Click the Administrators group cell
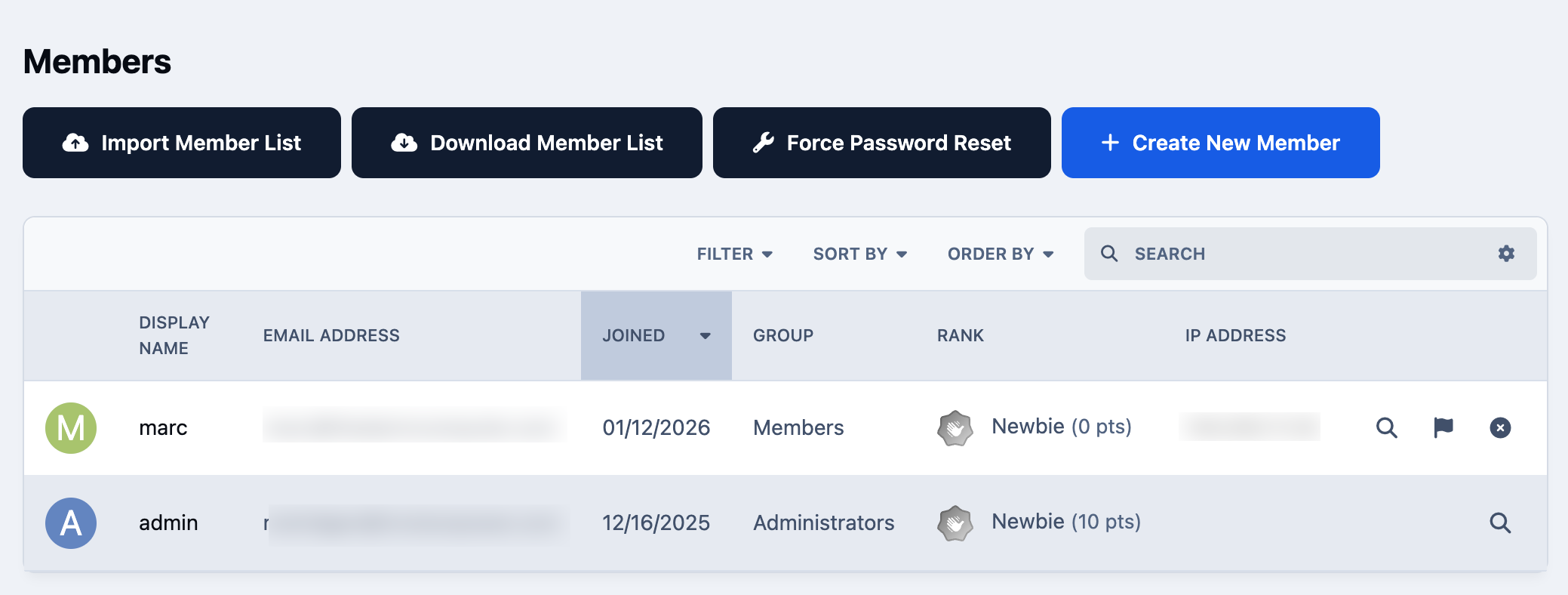 [x=824, y=523]
